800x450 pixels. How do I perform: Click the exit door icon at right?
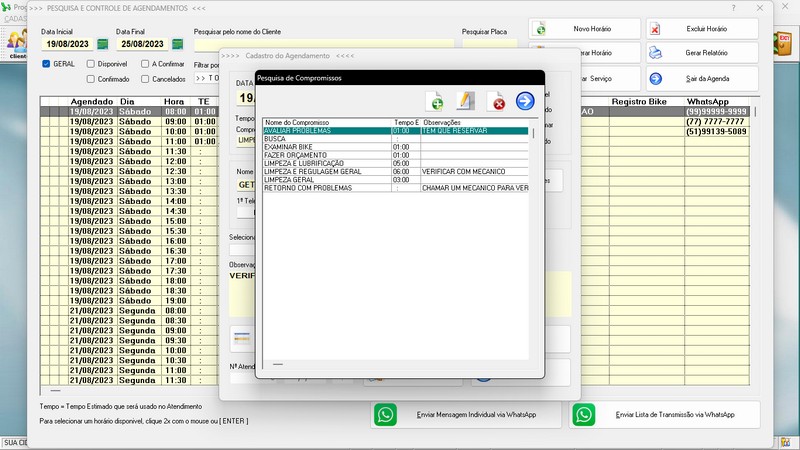[783, 43]
